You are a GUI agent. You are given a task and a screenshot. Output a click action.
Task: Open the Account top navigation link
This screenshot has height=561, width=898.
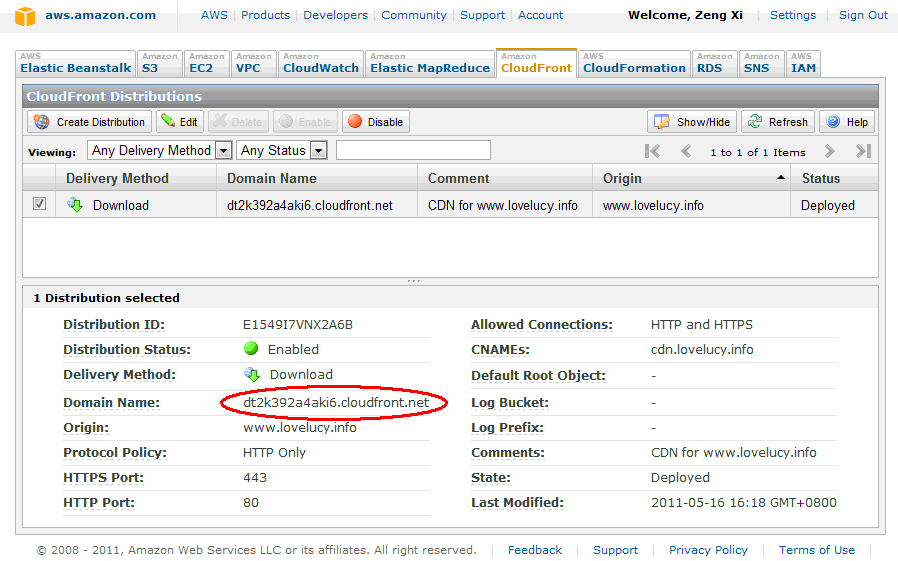click(x=541, y=15)
